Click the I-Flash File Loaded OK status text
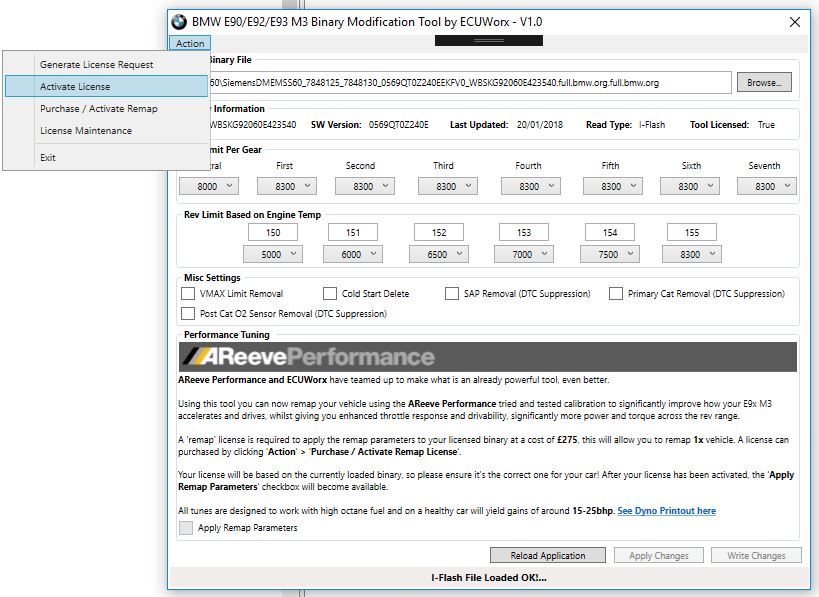 click(488, 578)
